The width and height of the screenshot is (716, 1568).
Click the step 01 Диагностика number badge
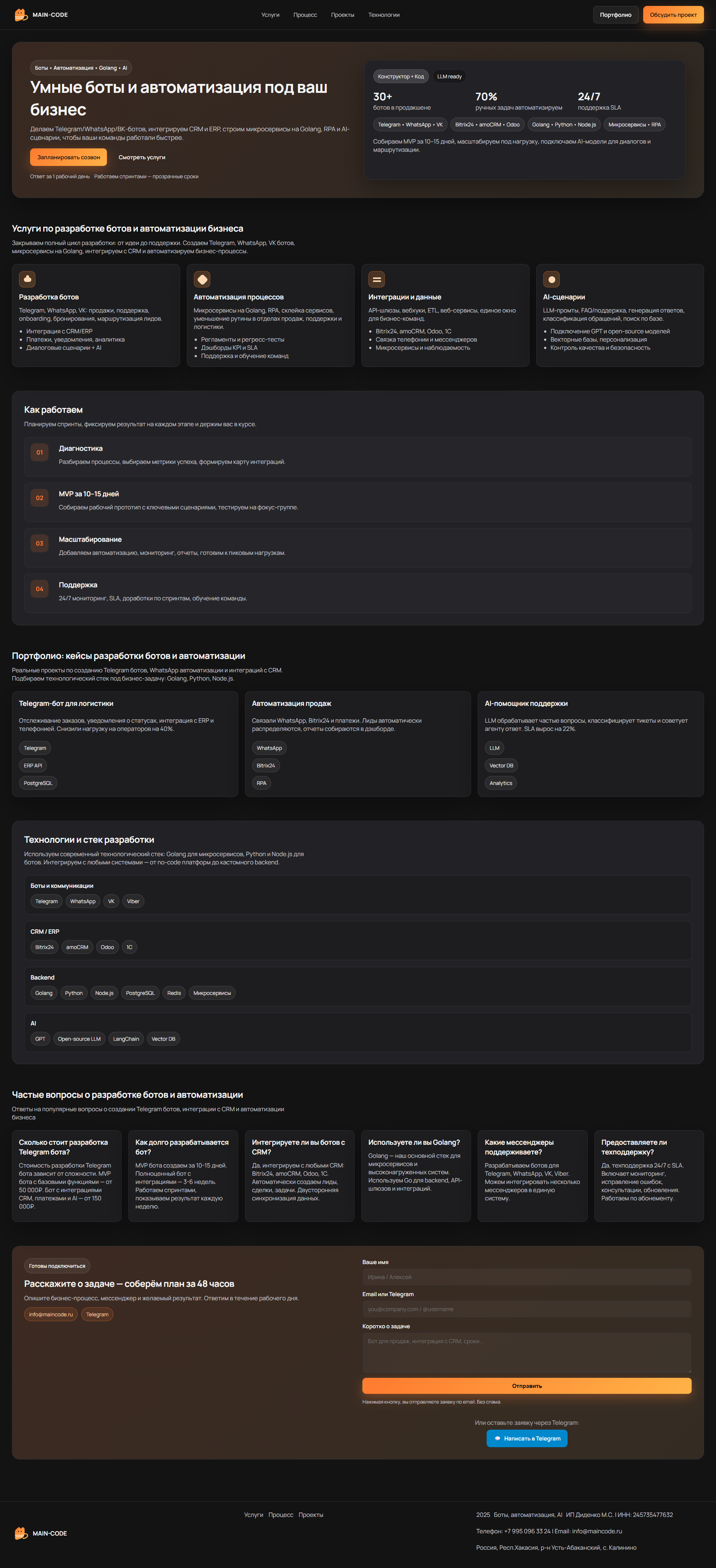(x=39, y=453)
